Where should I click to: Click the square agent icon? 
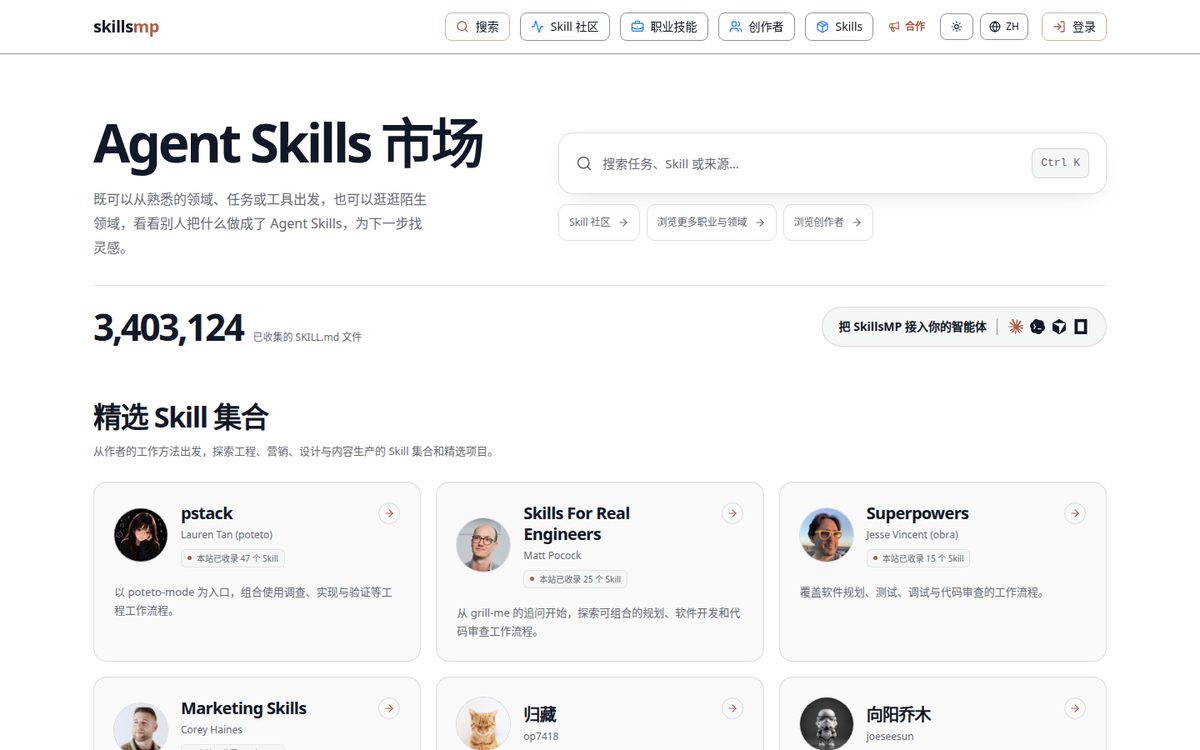(x=1080, y=327)
